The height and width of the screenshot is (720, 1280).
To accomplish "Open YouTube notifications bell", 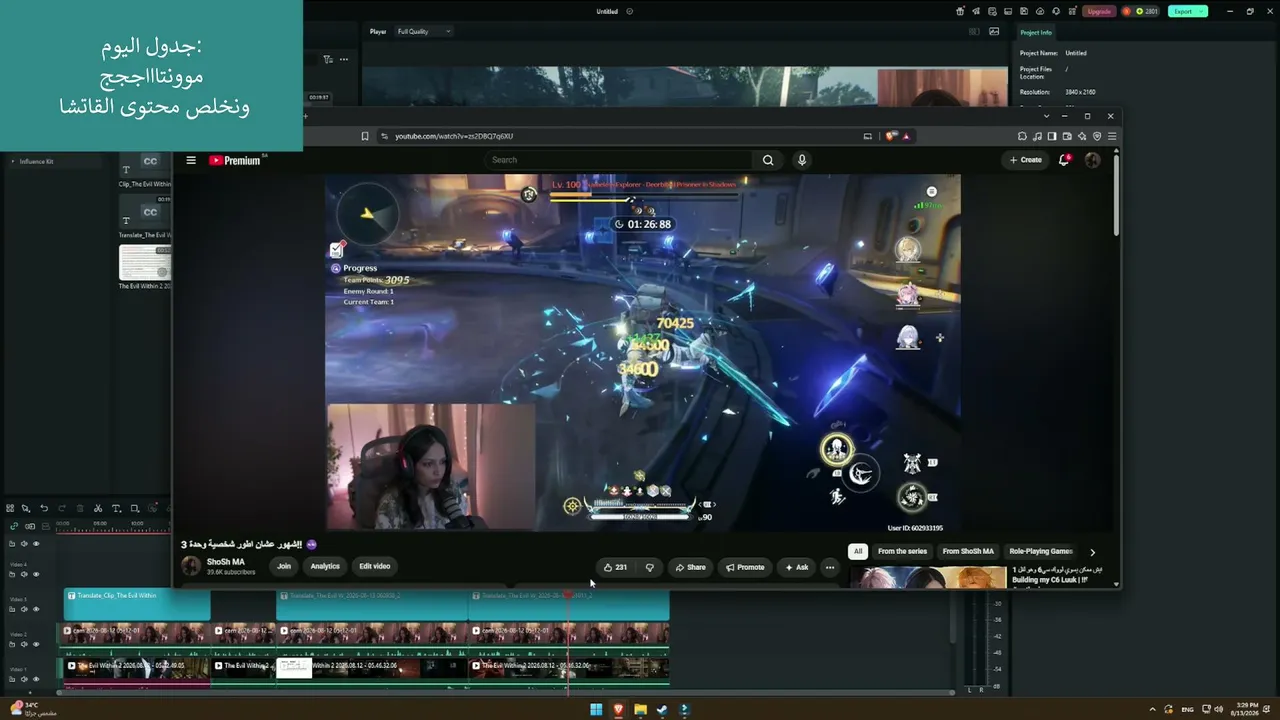I will [x=1064, y=160].
